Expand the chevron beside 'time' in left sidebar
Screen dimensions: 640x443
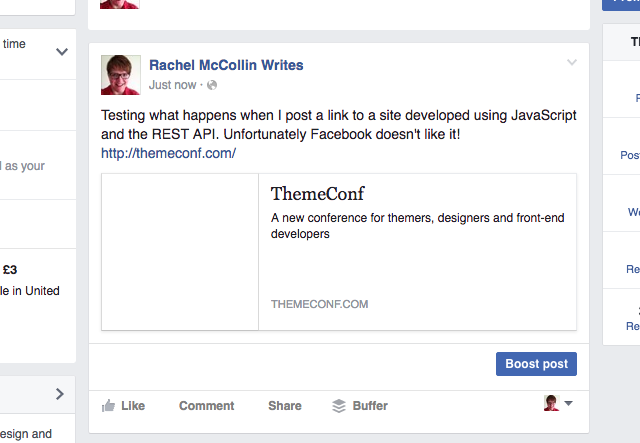(x=62, y=52)
